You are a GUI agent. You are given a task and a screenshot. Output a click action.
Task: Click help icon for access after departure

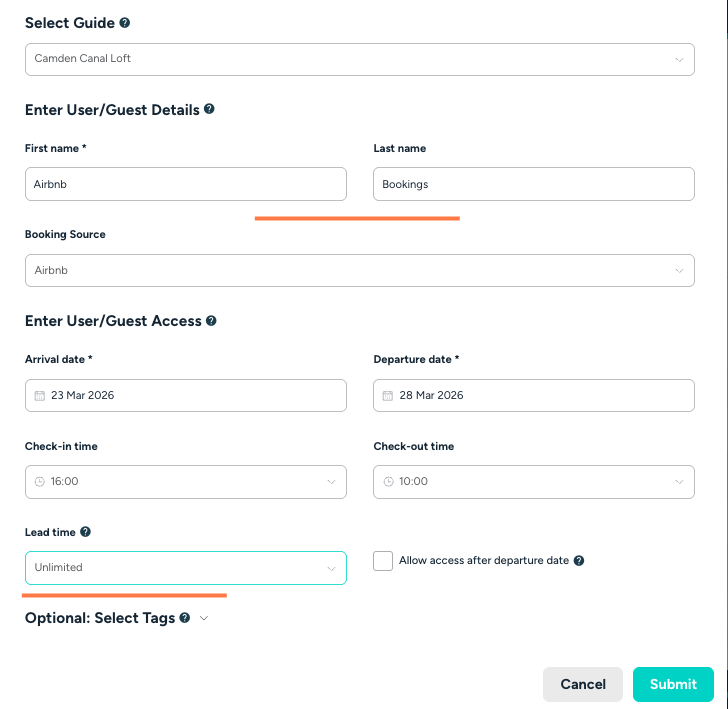[579, 561]
